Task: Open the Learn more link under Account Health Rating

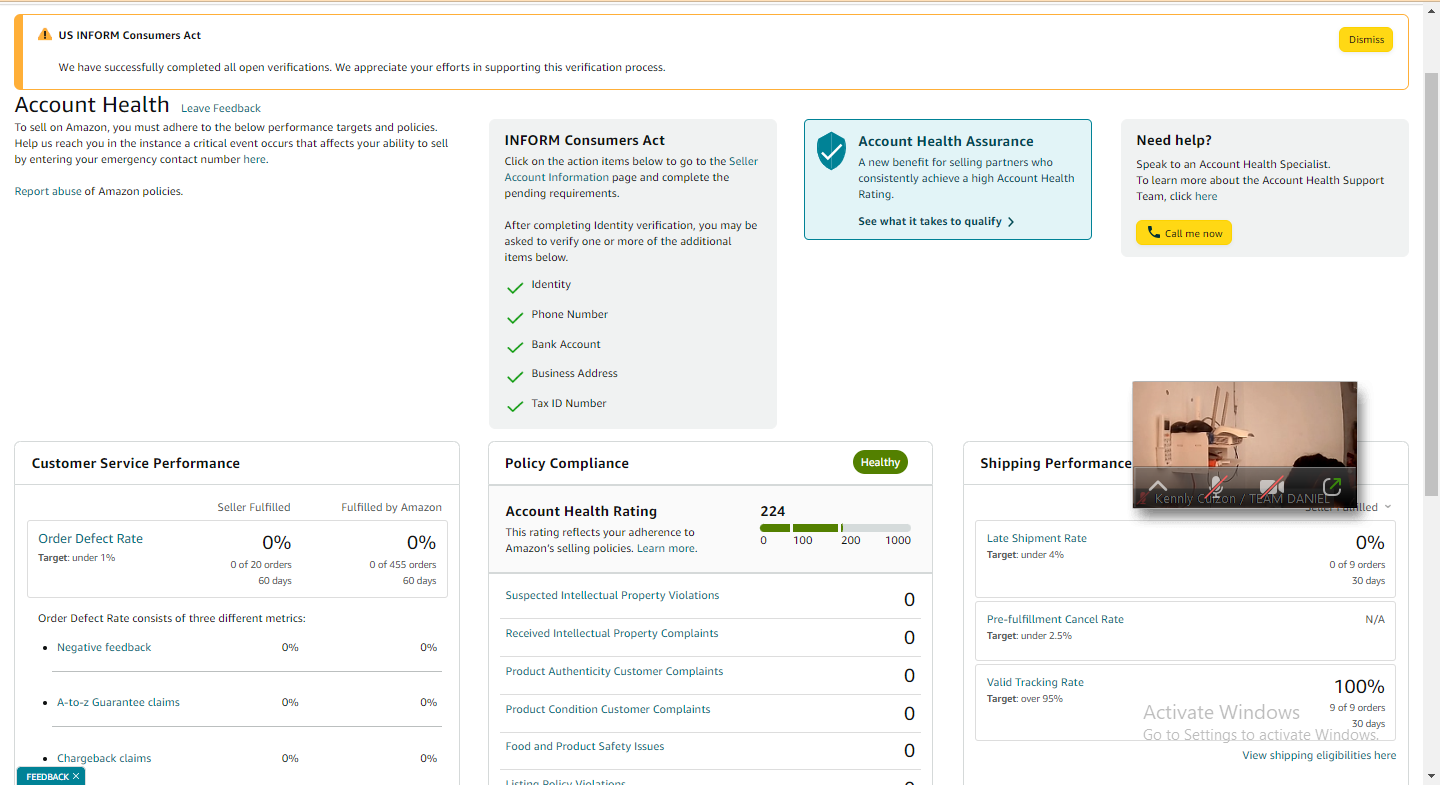Action: click(666, 548)
